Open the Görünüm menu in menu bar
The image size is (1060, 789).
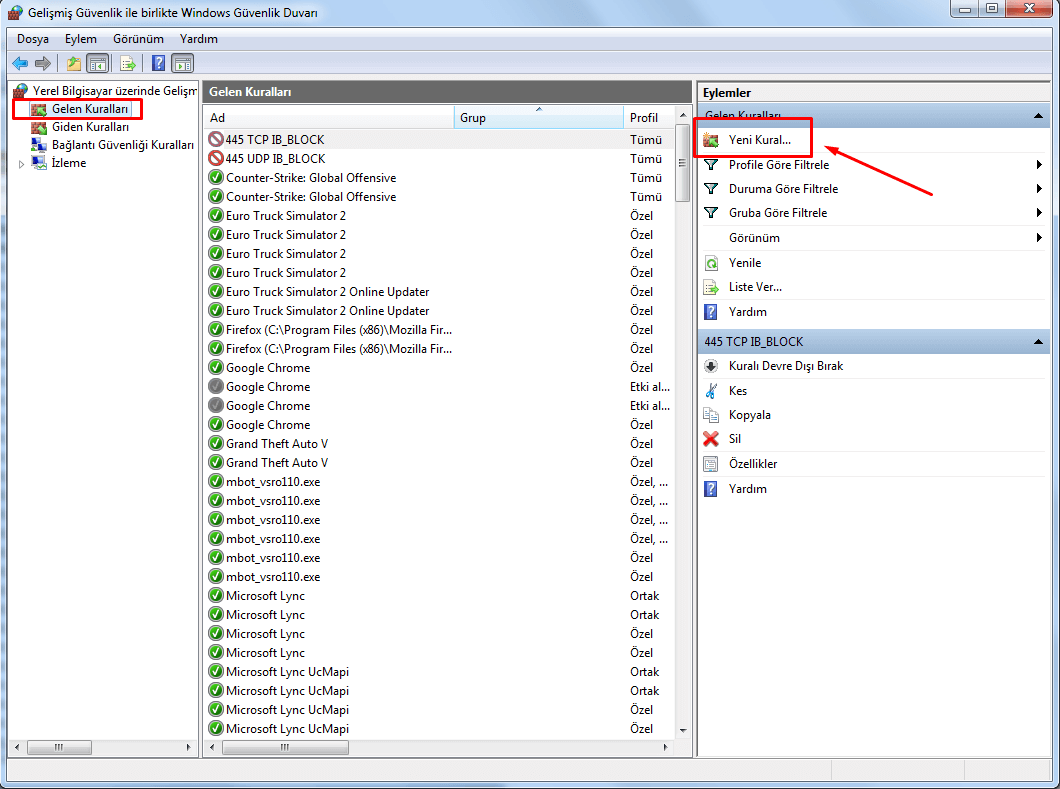(138, 39)
